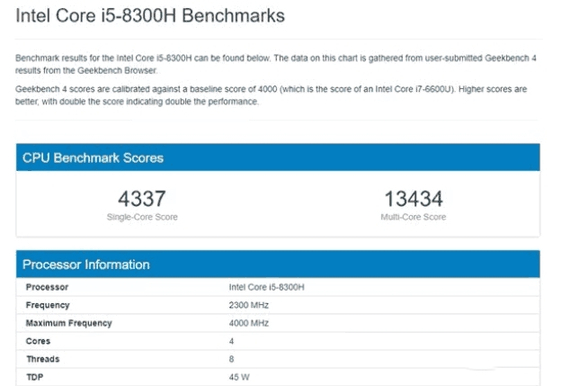Click the Cores row label
Screen dimensions: 579x386
pos(38,341)
